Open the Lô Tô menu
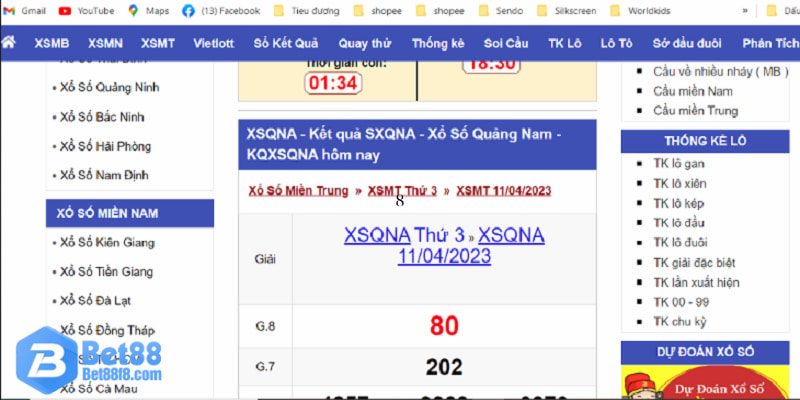This screenshot has width=800, height=400. pos(616,44)
